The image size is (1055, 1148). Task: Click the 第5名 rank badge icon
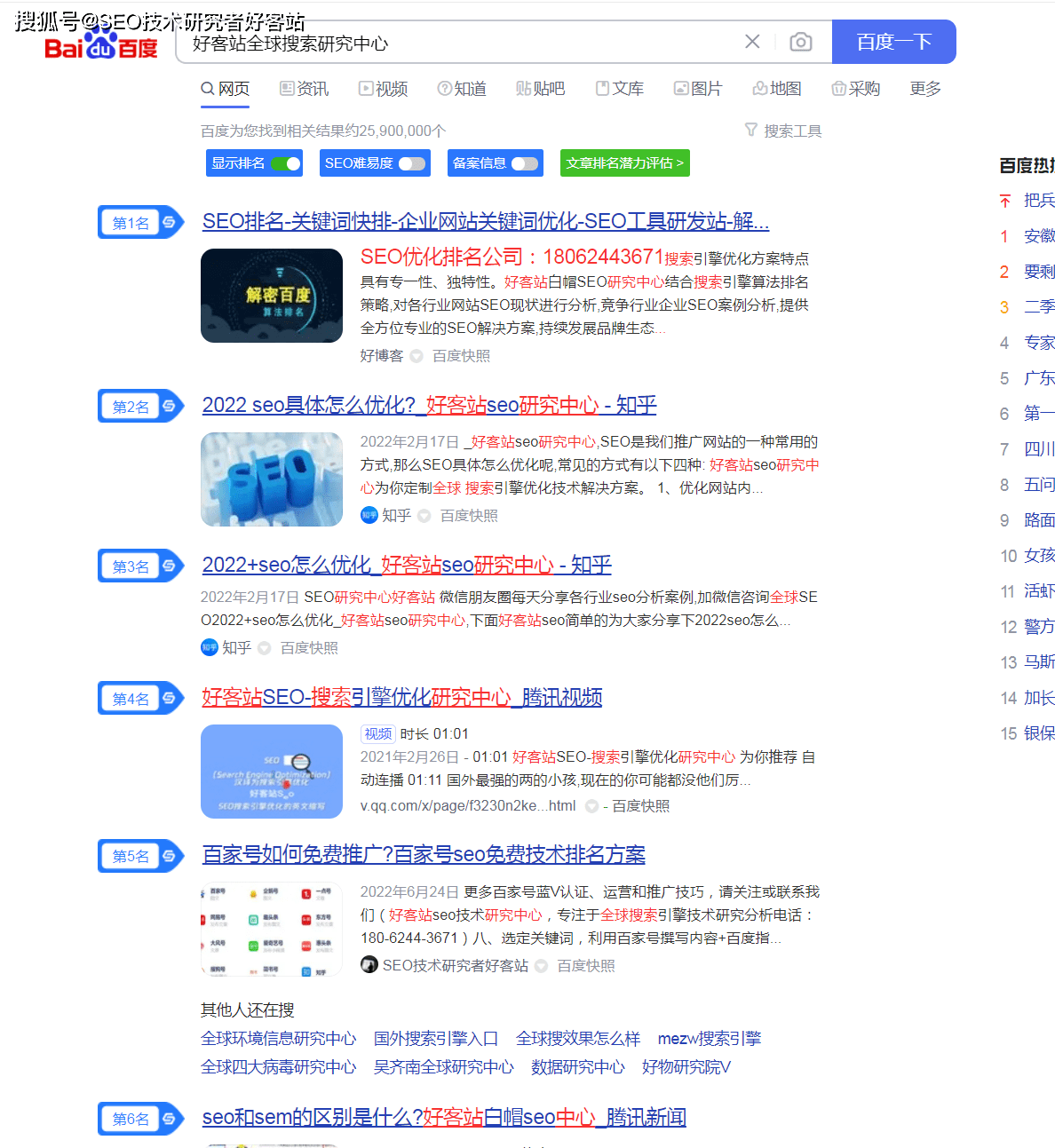tap(141, 855)
